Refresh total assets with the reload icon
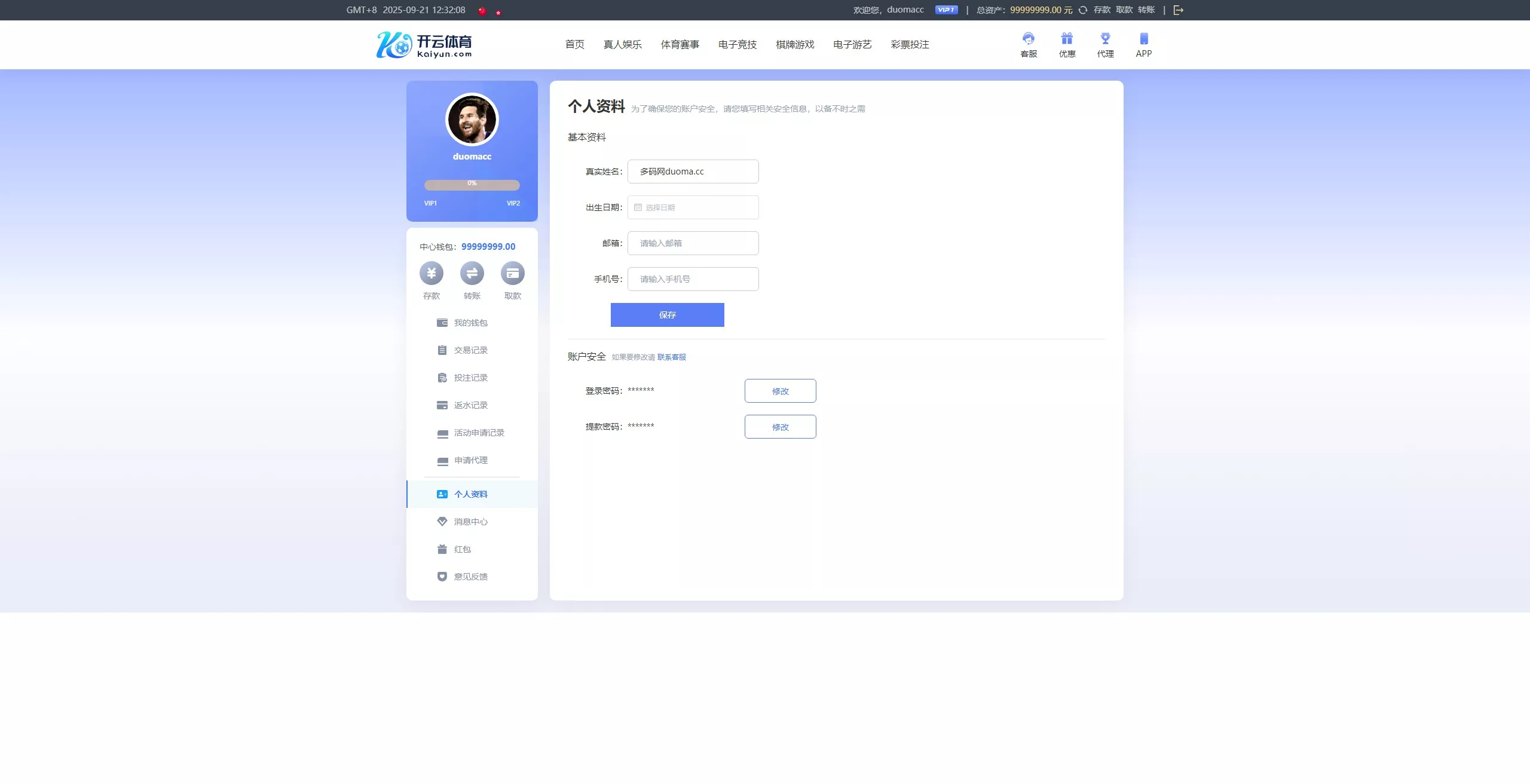Screen dimensions: 1530x784 1082,10
